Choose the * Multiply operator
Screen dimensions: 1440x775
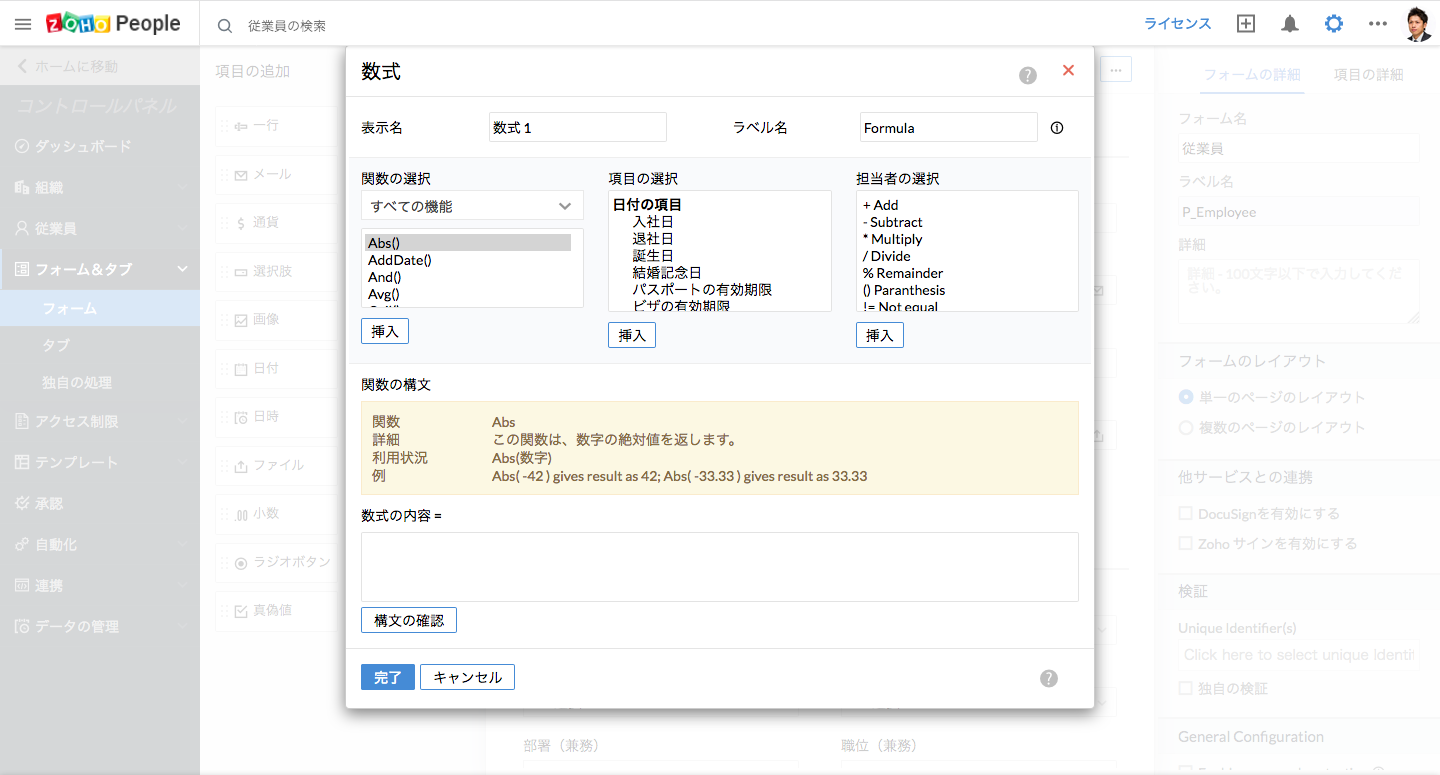tap(893, 239)
